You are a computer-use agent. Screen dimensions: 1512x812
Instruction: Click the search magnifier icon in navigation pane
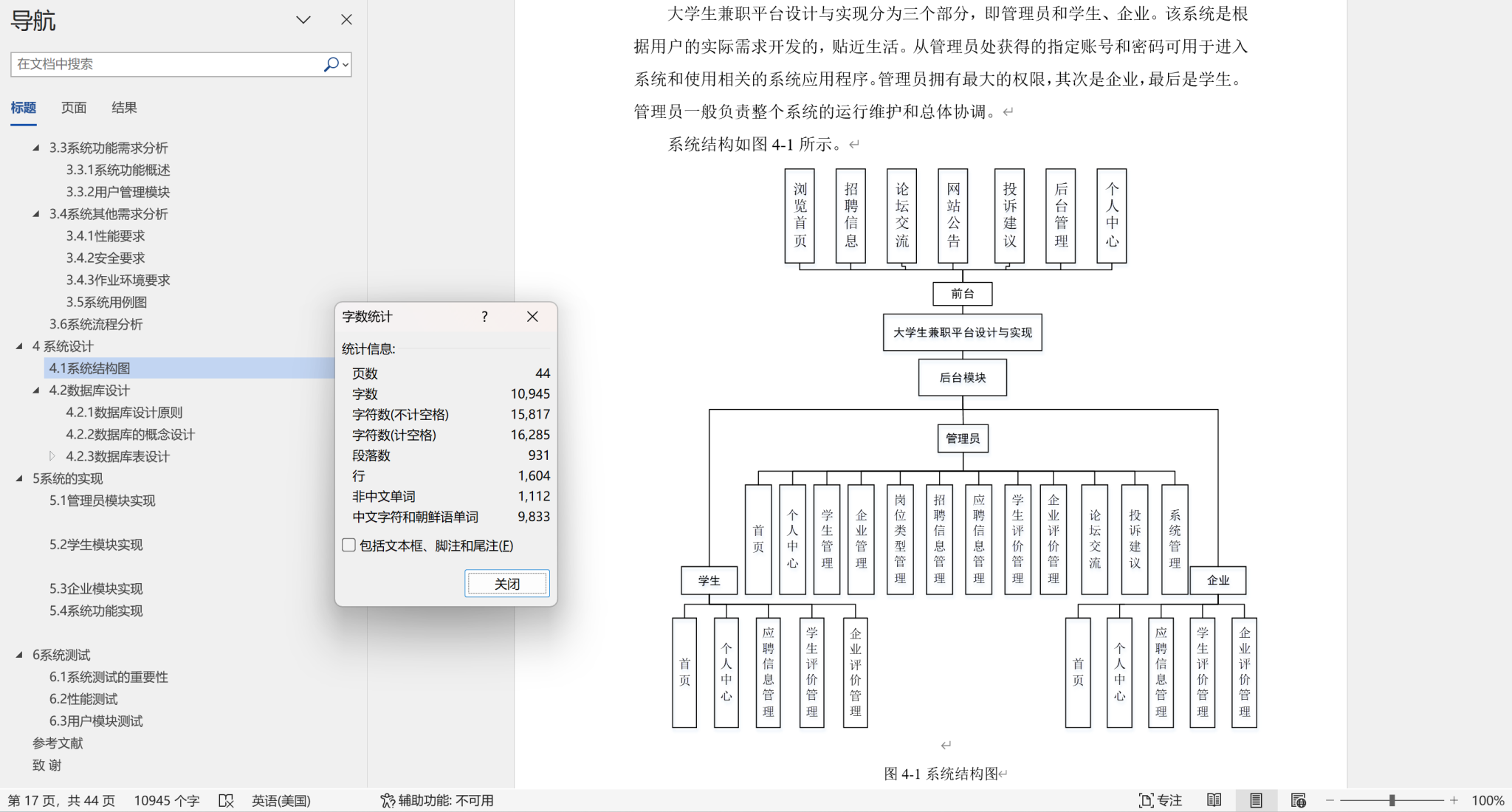331,64
